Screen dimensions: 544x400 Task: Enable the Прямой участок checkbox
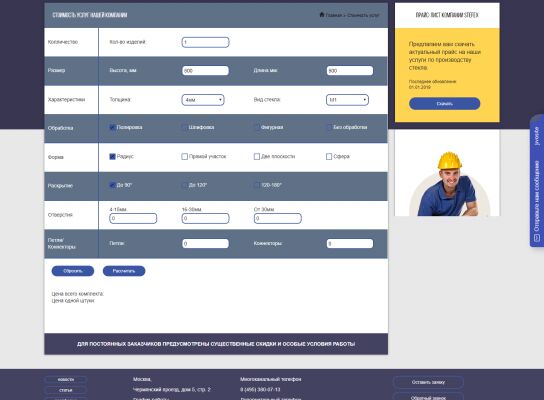[x=185, y=156]
